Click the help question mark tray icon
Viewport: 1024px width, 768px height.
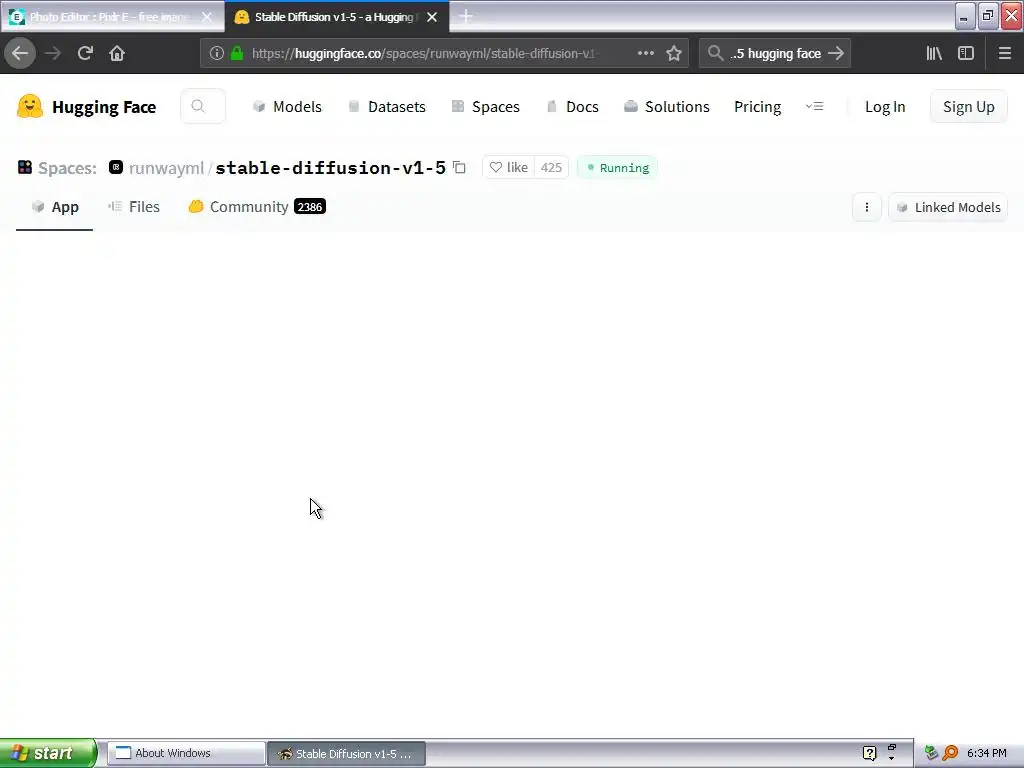pos(869,753)
